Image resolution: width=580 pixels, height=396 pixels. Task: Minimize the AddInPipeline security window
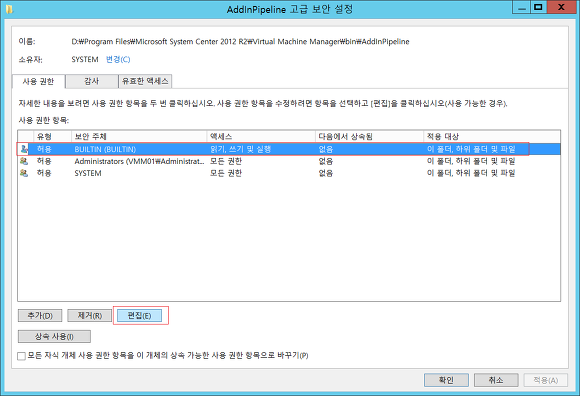522,7
